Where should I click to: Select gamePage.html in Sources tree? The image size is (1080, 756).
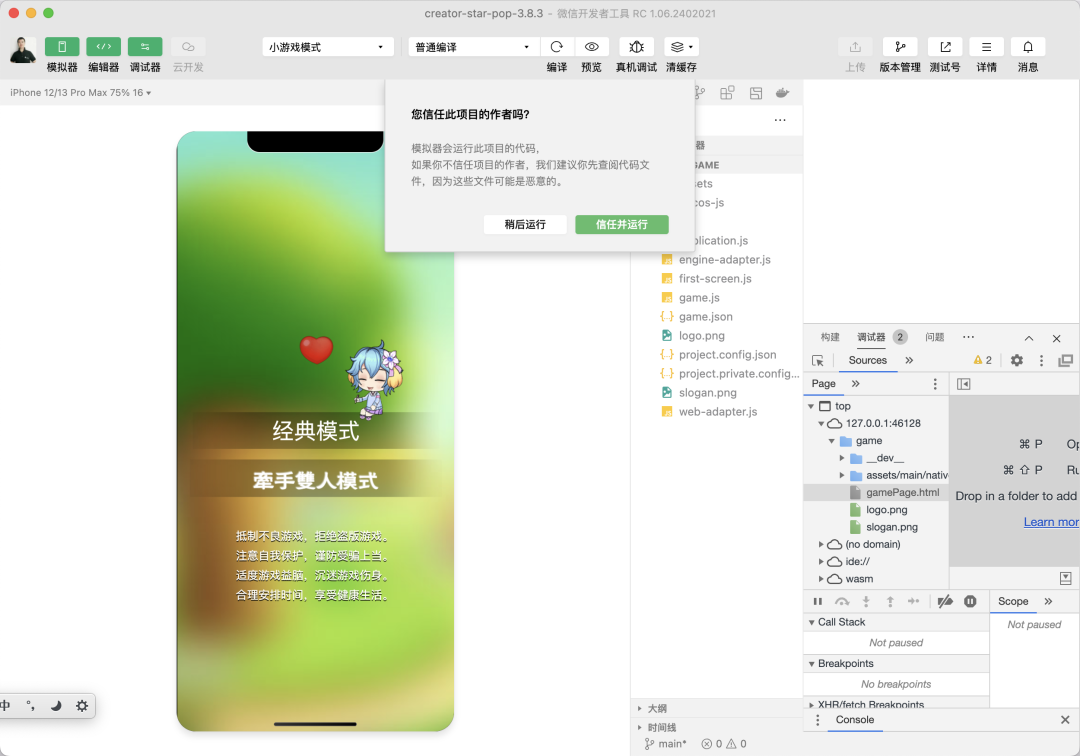point(902,492)
